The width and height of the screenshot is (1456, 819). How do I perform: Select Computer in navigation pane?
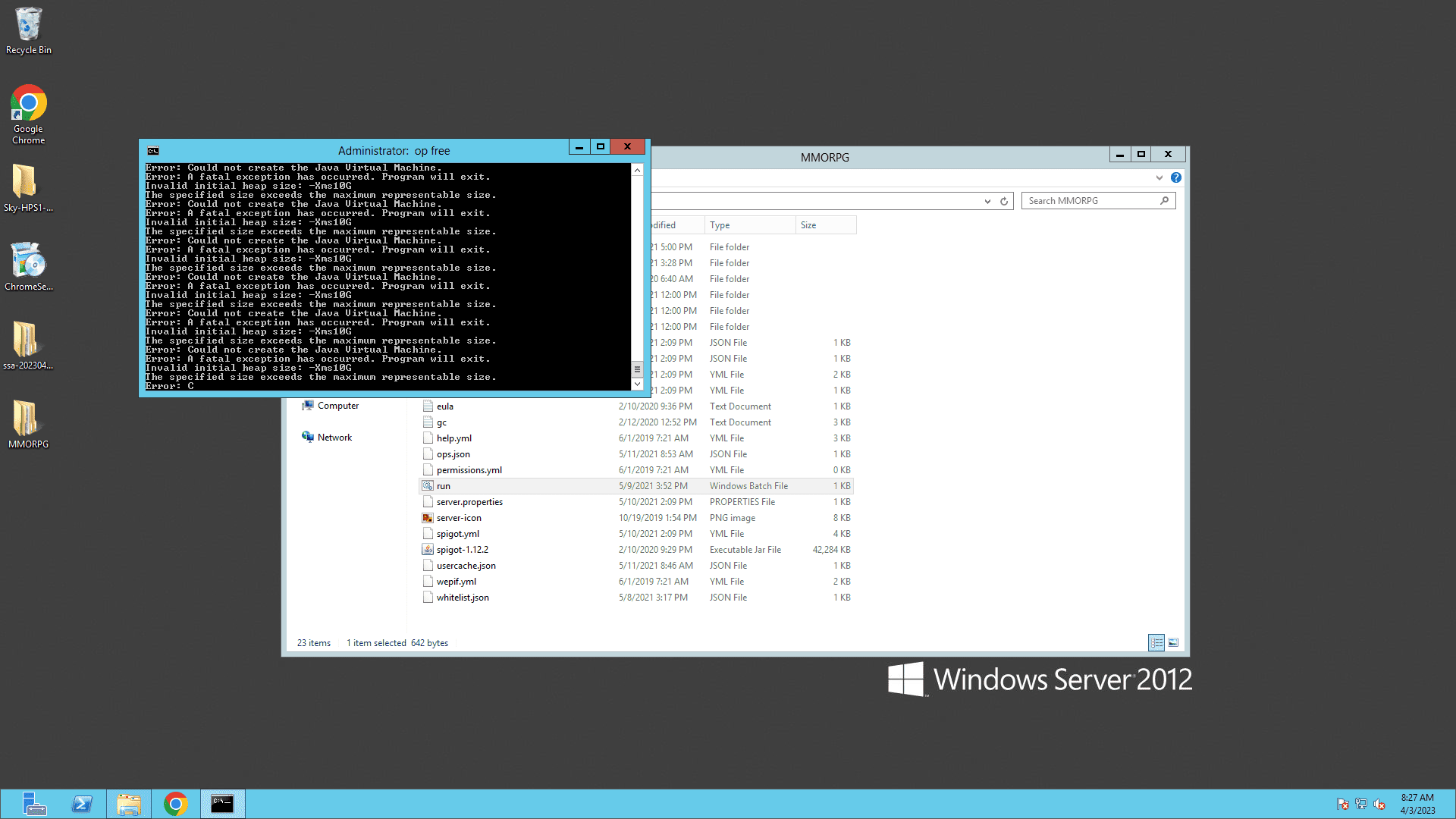pos(338,406)
